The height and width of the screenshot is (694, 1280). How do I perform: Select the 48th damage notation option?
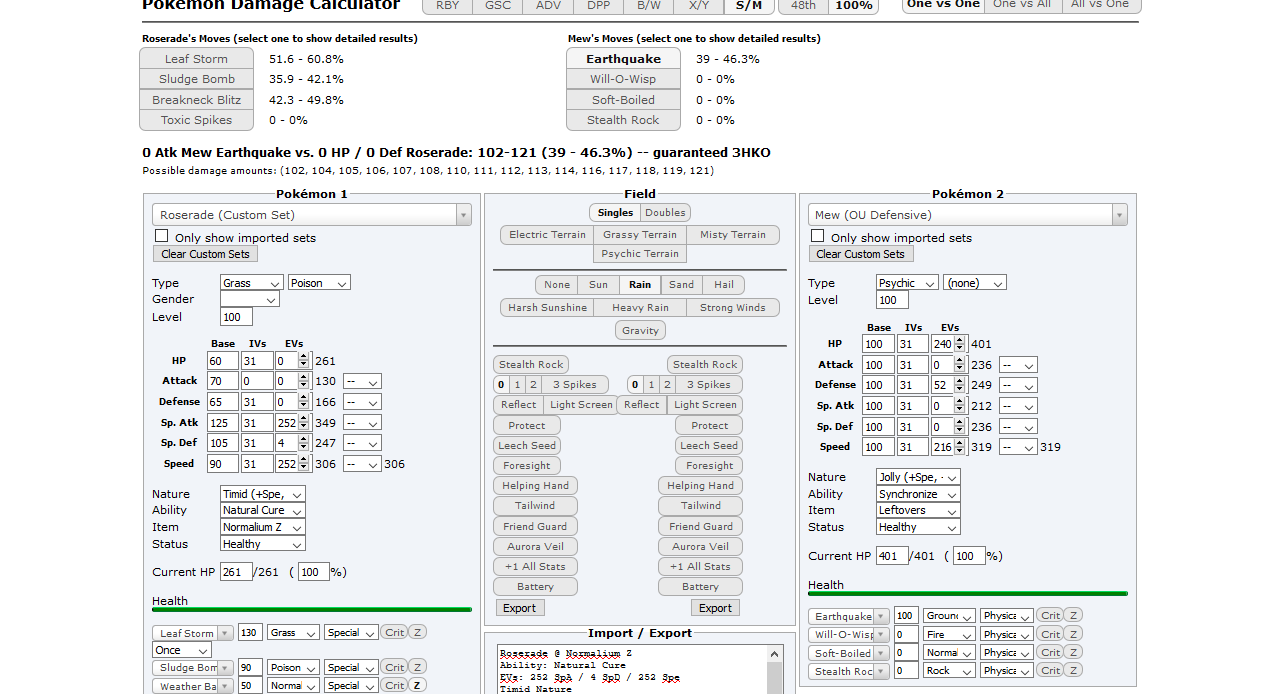803,5
